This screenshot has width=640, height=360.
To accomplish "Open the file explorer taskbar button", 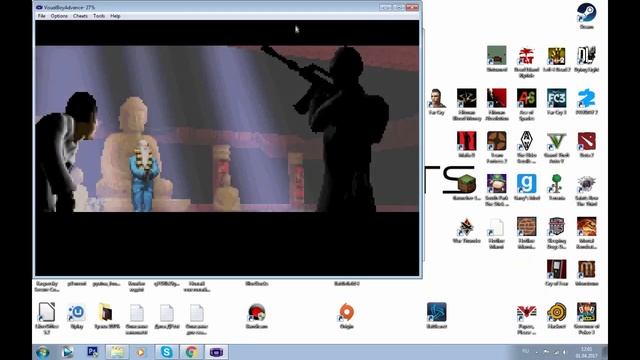I will pos(117,352).
